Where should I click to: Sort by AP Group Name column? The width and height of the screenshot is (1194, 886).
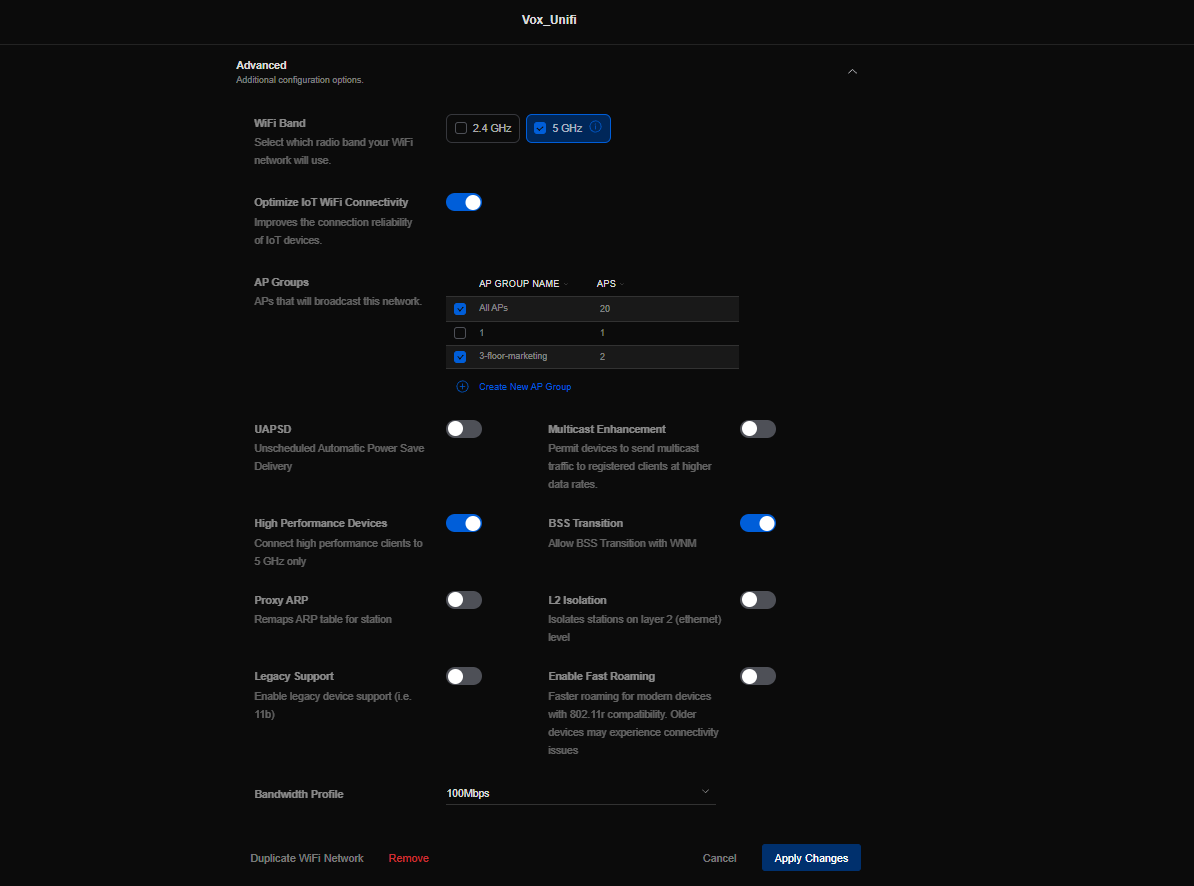tap(519, 284)
